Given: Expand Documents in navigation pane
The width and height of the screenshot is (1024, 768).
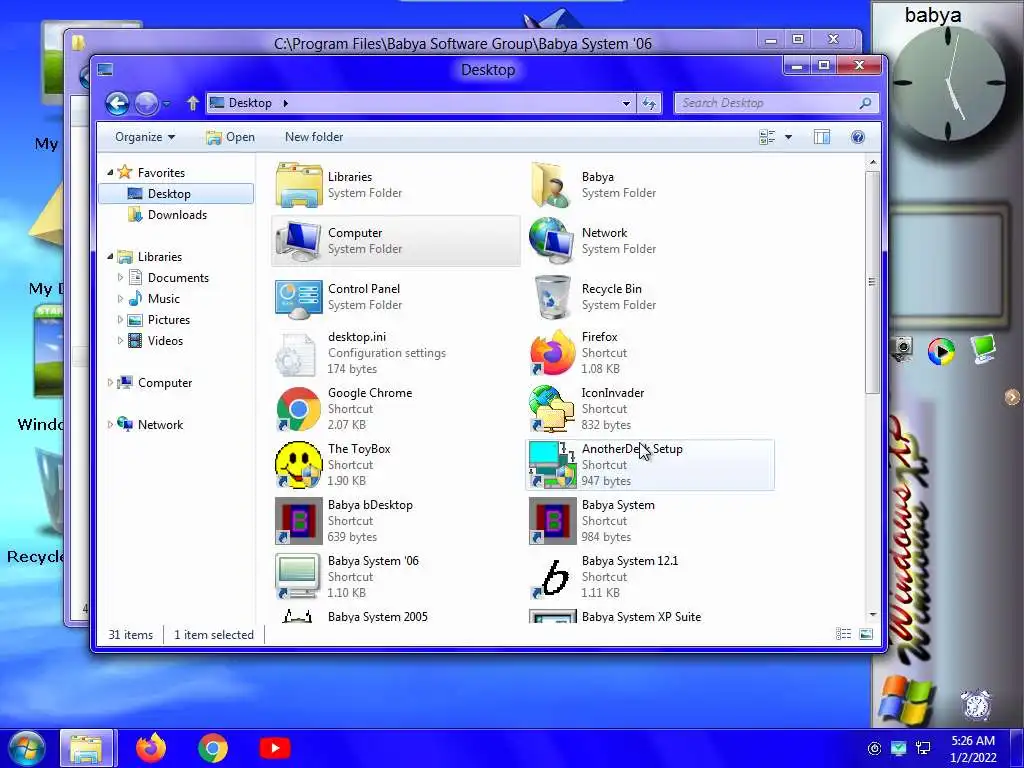Looking at the screenshot, I should 120,278.
